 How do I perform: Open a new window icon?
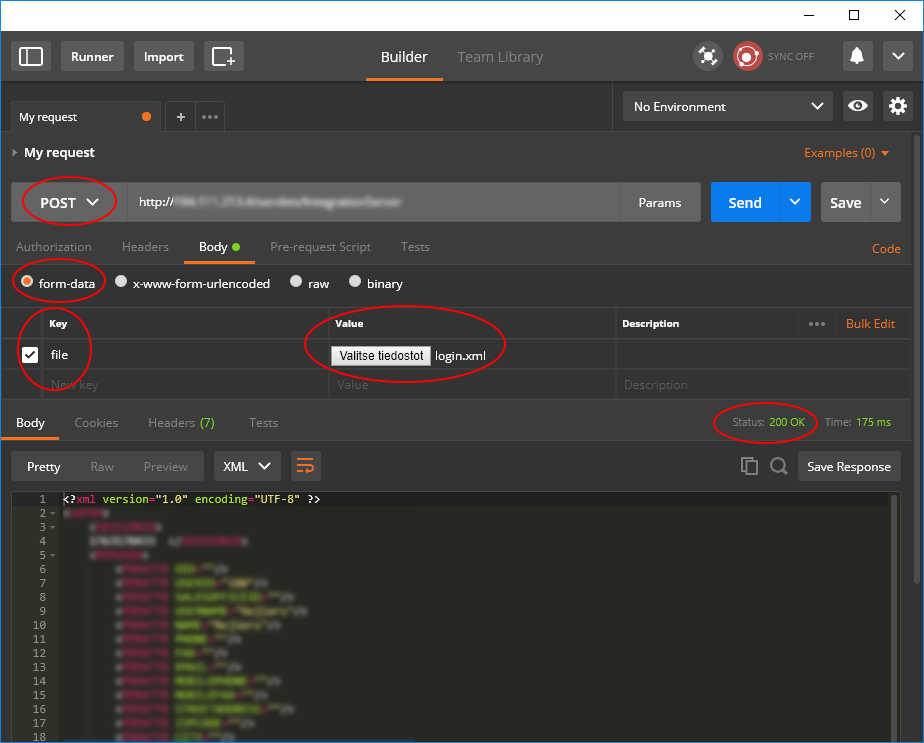(223, 57)
